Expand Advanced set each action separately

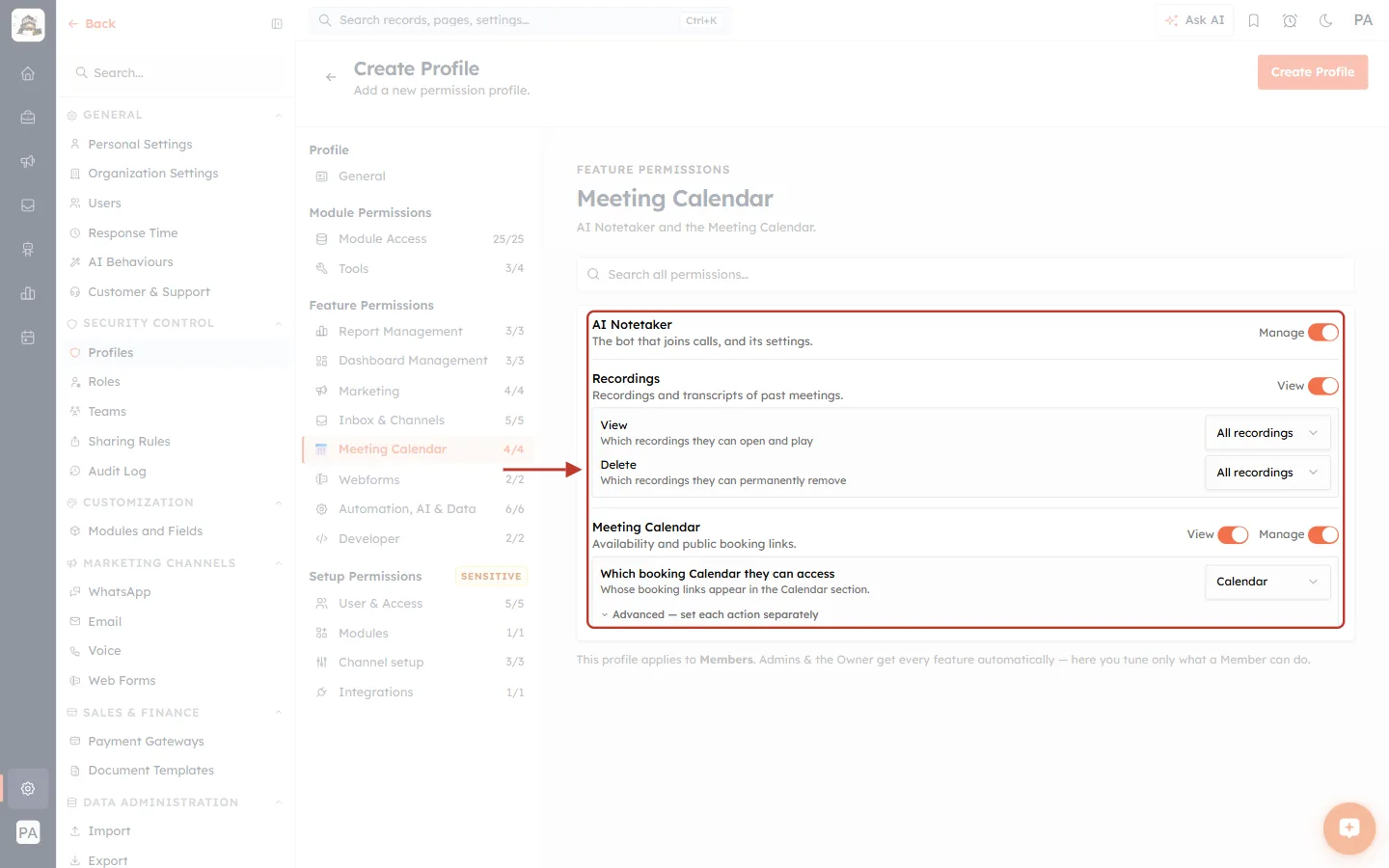click(709, 614)
